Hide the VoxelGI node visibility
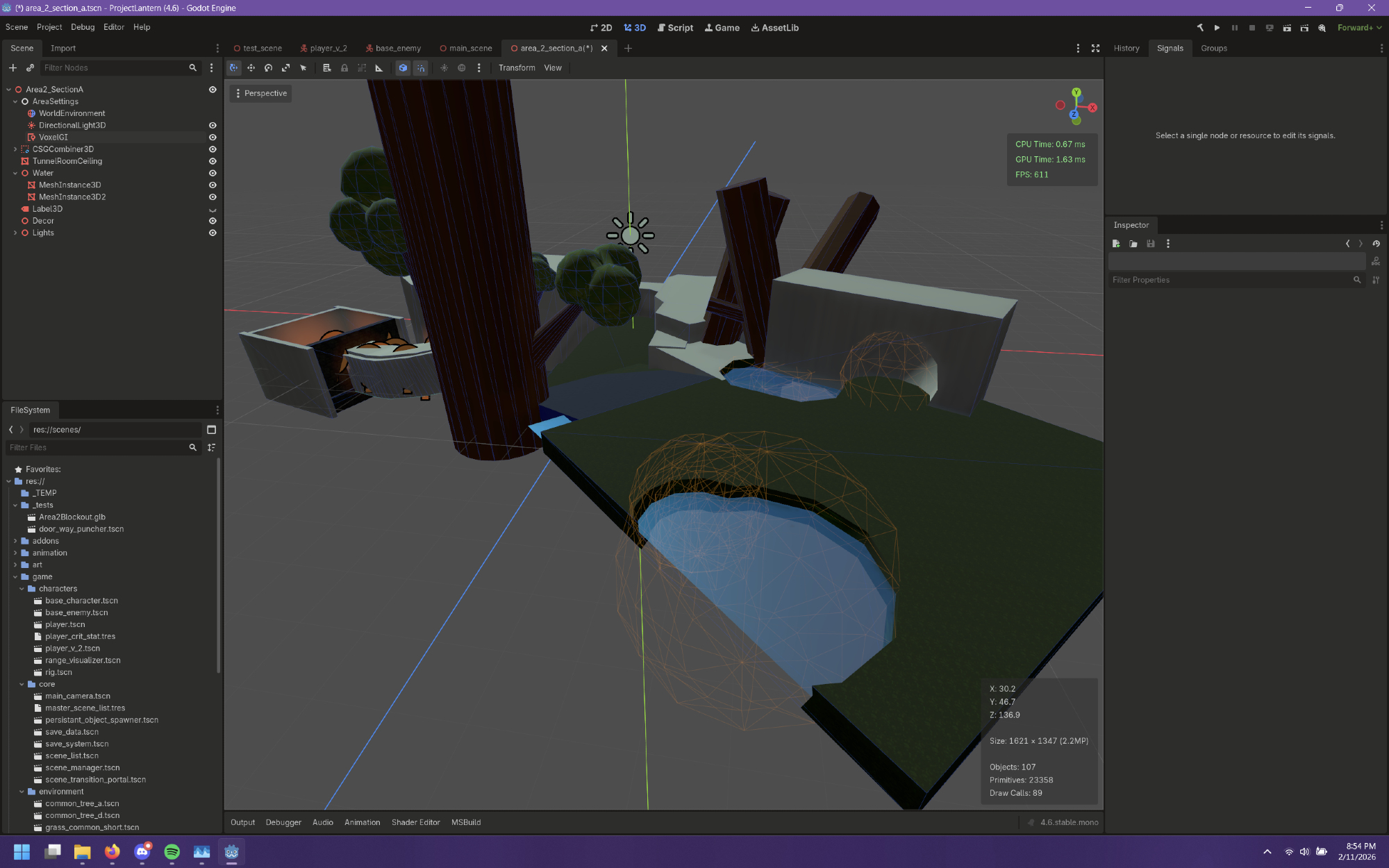Viewport: 1389px width, 868px height. pyautogui.click(x=213, y=137)
